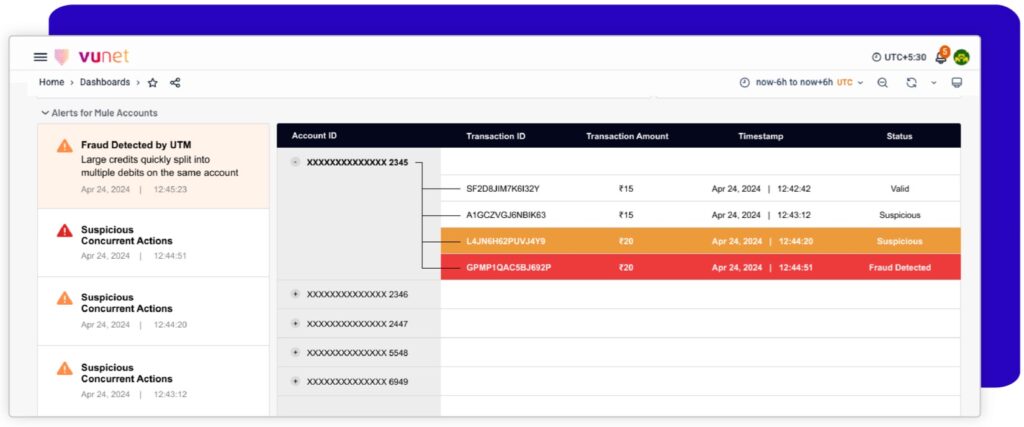Collapse account ending 2345
1024x427 pixels.
click(x=295, y=162)
